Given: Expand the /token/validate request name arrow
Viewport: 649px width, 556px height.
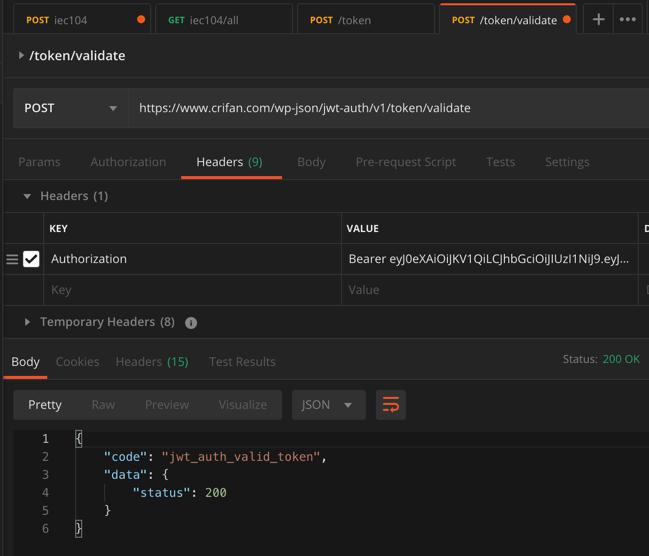Looking at the screenshot, I should tap(21, 56).
